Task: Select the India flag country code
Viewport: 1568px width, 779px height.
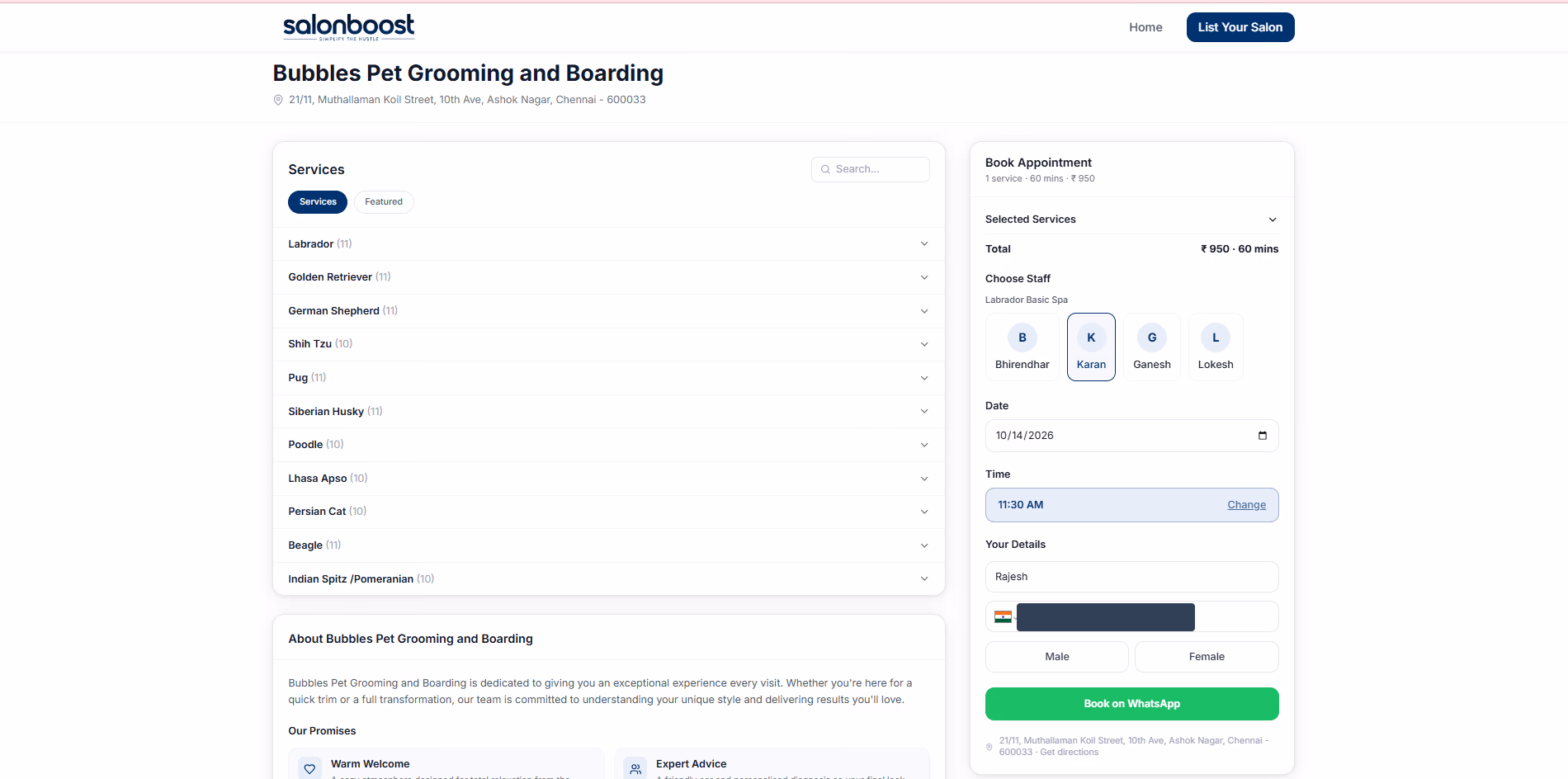Action: (x=1003, y=616)
